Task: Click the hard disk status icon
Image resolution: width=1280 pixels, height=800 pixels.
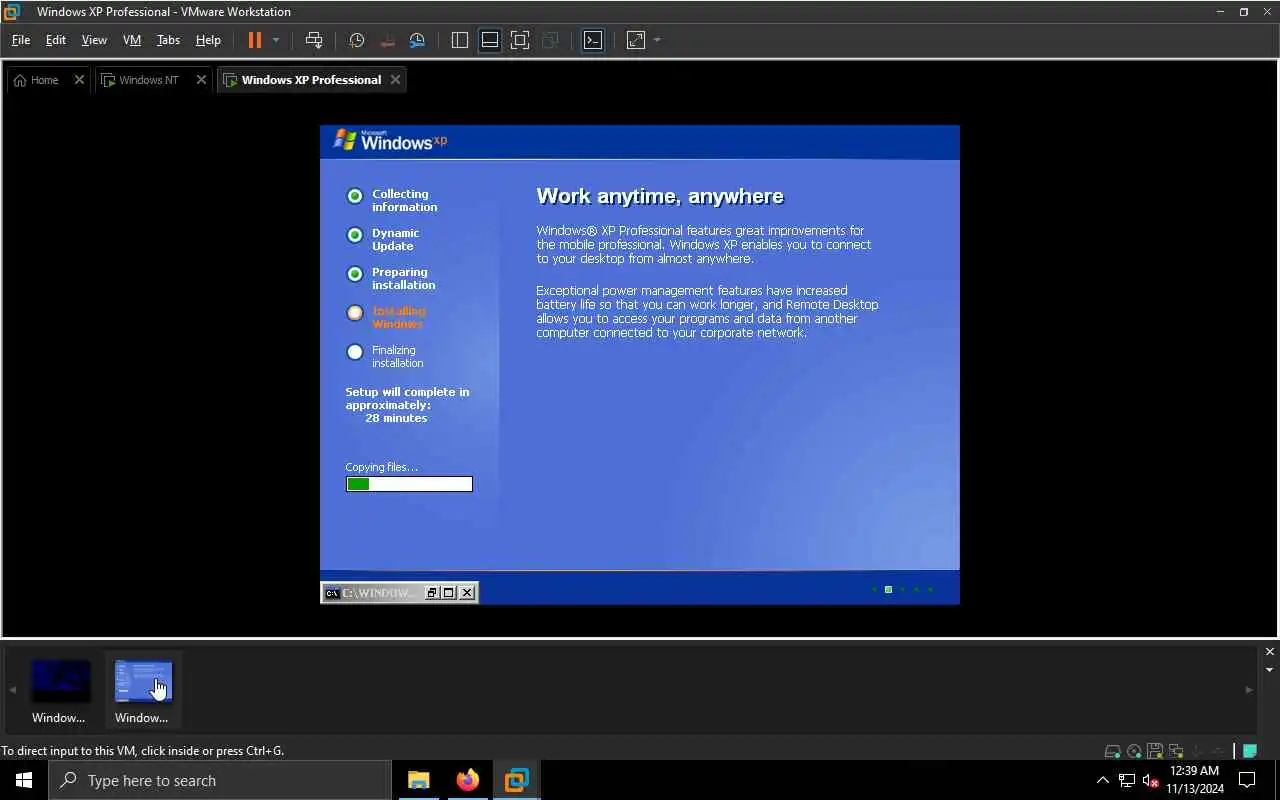Action: click(1112, 751)
